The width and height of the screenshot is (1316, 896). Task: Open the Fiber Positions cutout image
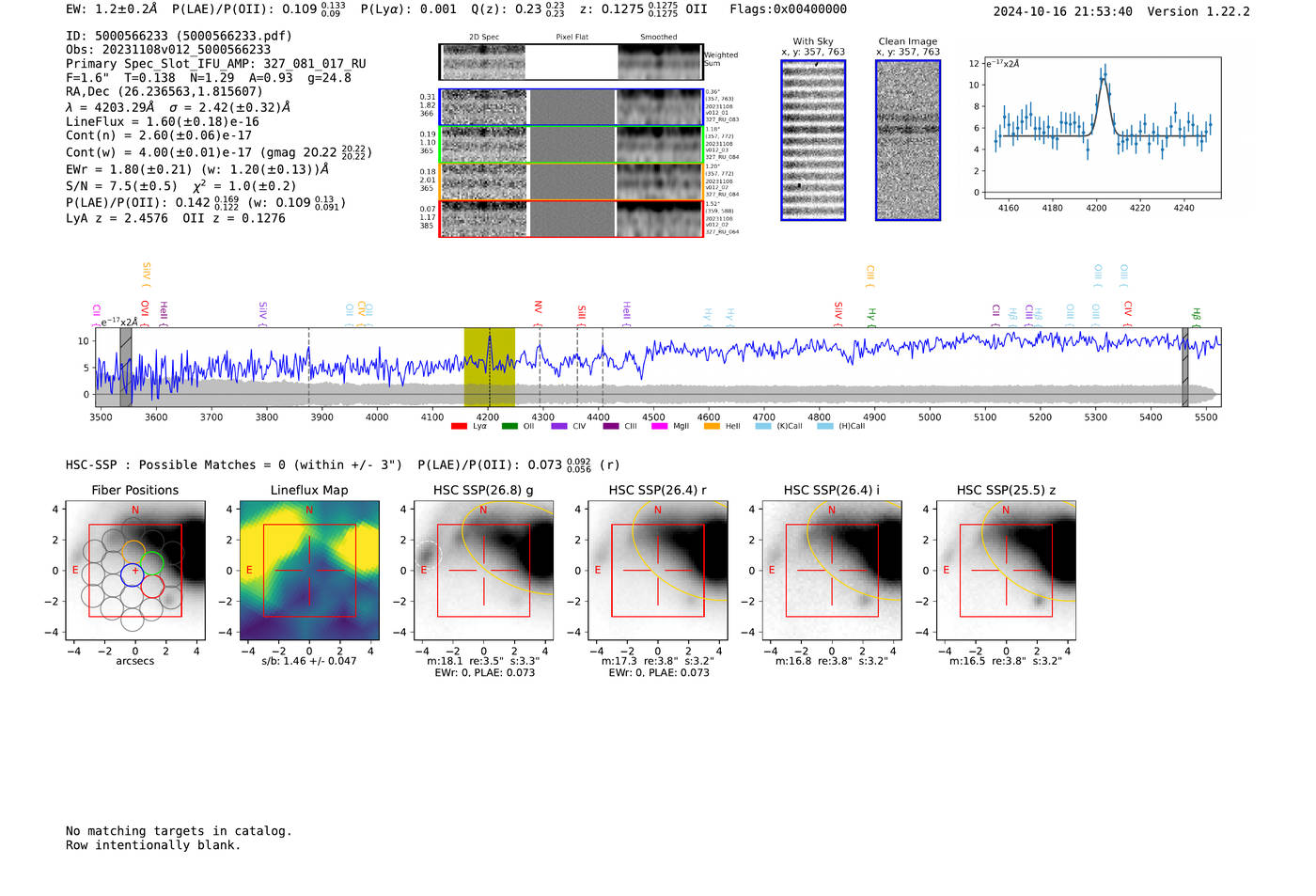(x=135, y=571)
